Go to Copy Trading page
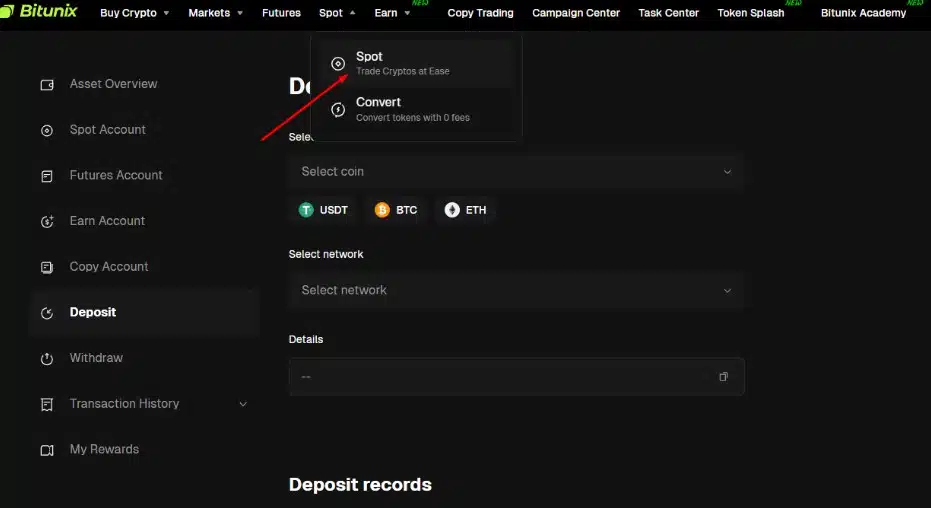The width and height of the screenshot is (931, 508). (480, 12)
